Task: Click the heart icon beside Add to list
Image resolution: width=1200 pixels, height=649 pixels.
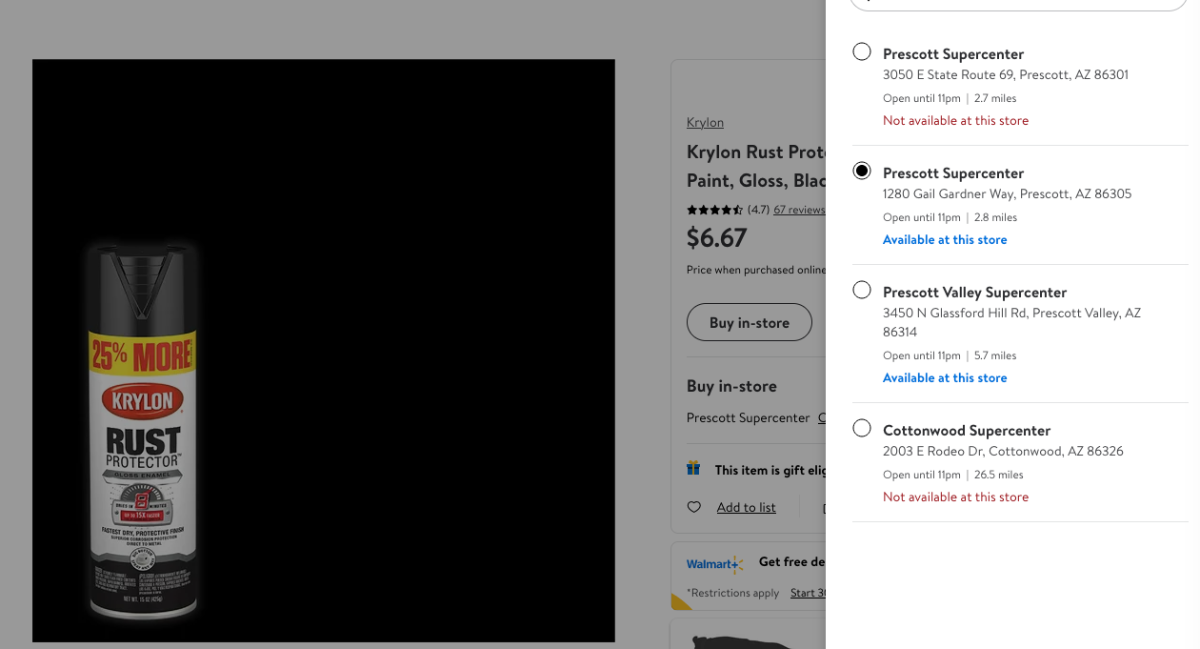Action: coord(694,507)
